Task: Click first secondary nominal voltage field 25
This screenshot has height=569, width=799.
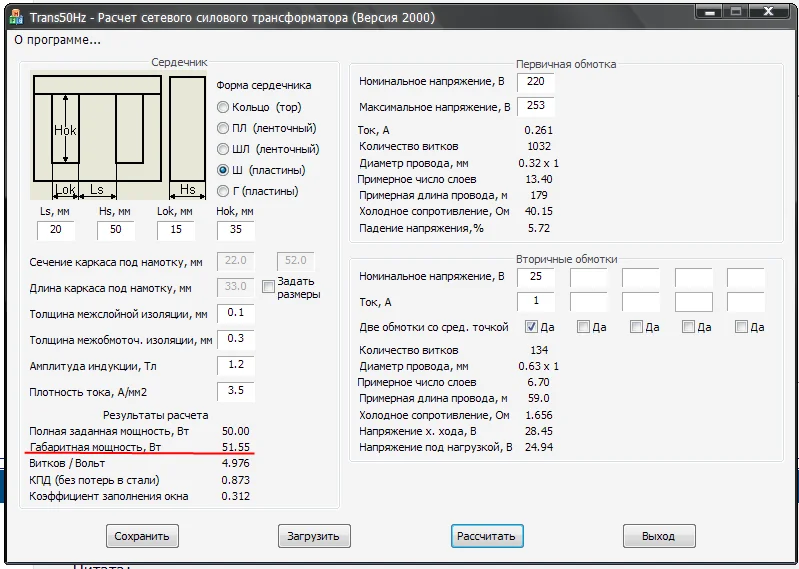Action: [x=536, y=277]
